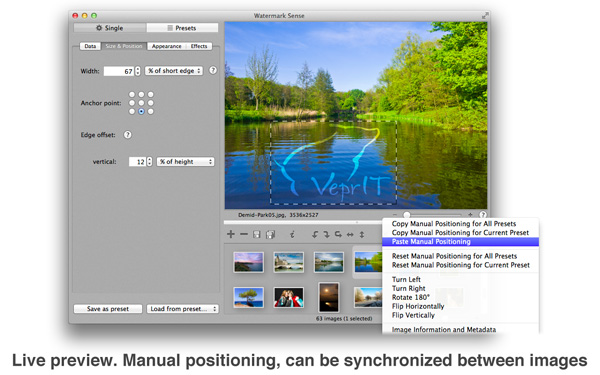Click the save single image icon
Image resolution: width=600 pixels, height=375 pixels.
pos(257,234)
